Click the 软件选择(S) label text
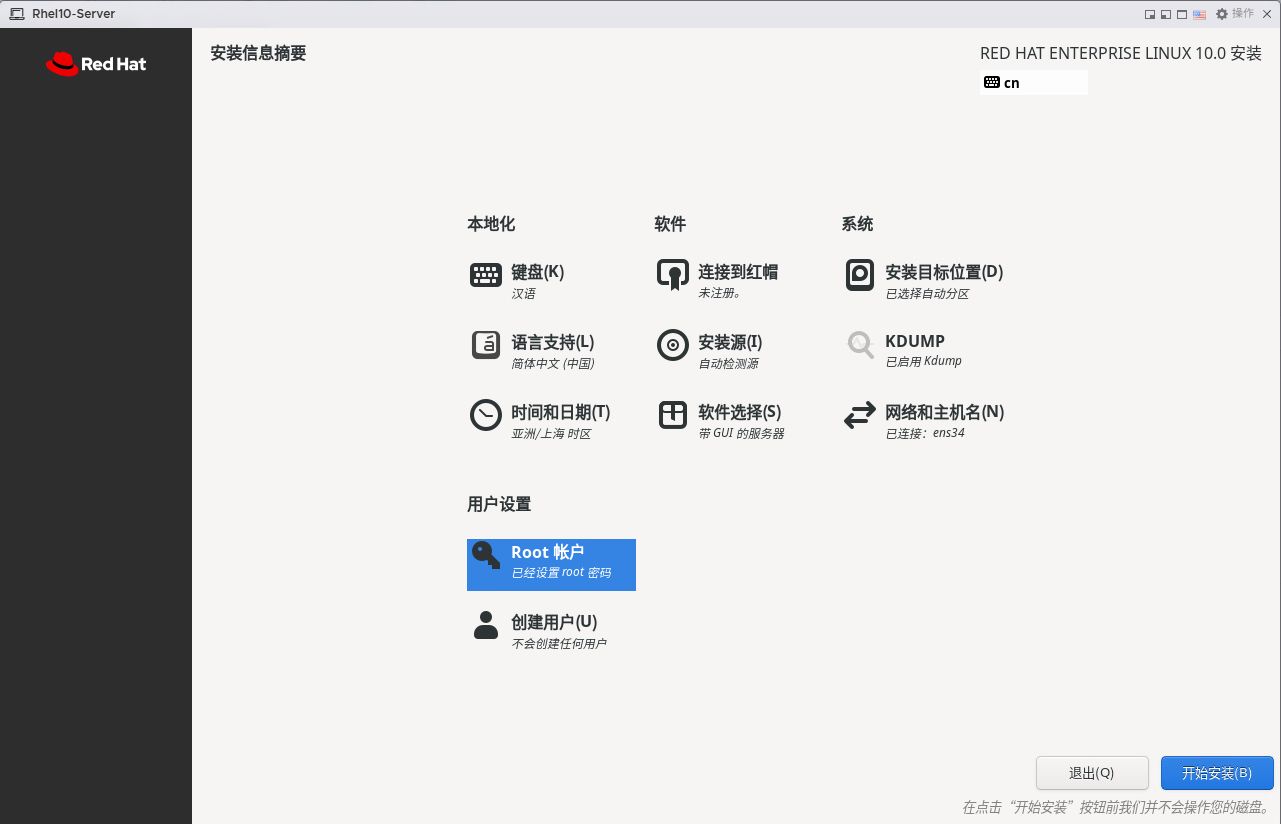1281x824 pixels. click(x=739, y=412)
